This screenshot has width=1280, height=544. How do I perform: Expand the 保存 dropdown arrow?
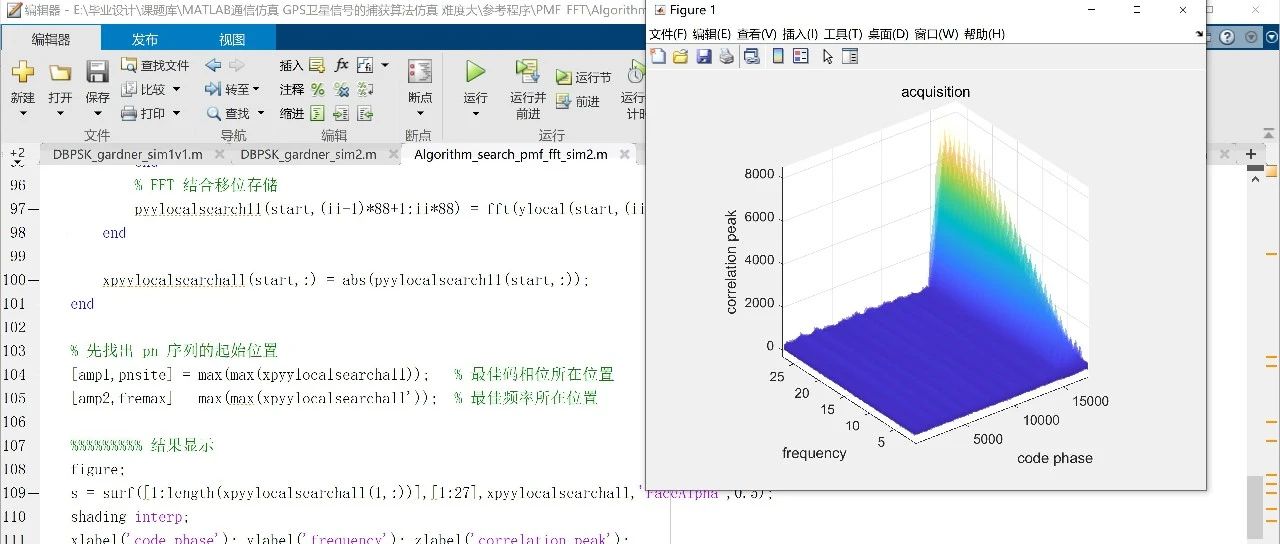tap(97, 114)
